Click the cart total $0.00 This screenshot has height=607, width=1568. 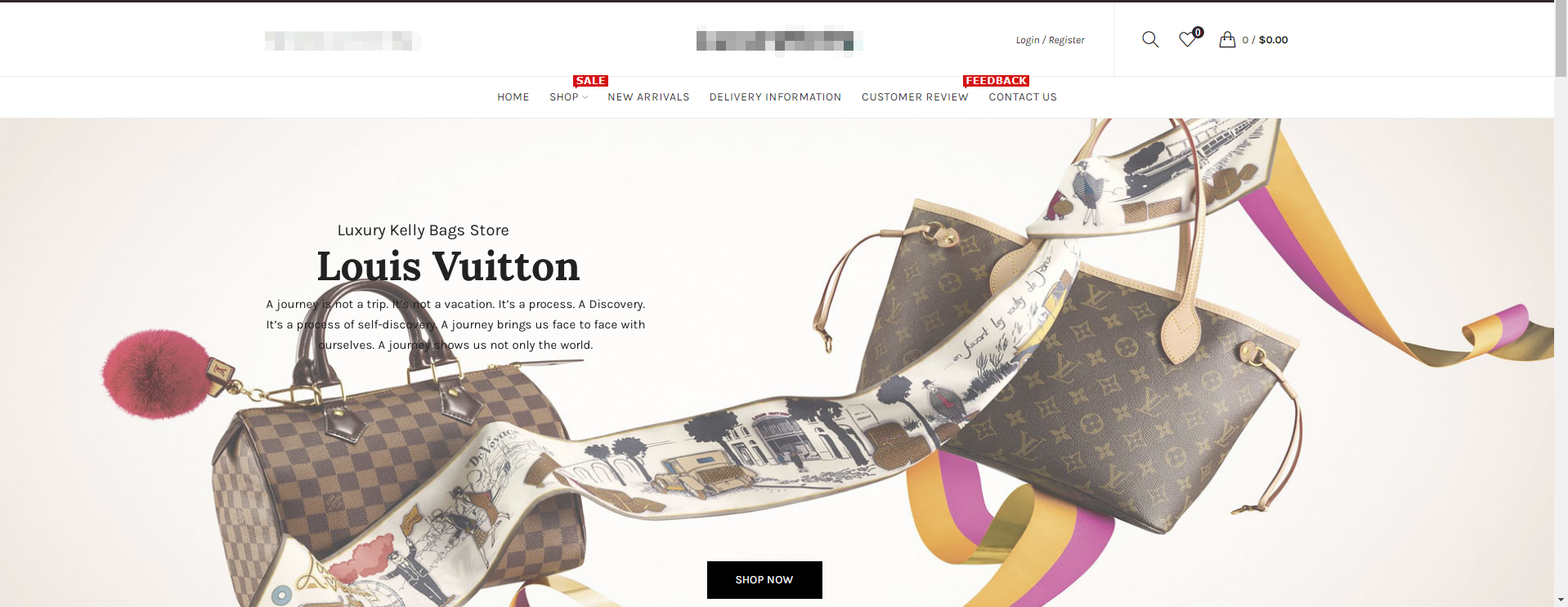click(x=1273, y=40)
